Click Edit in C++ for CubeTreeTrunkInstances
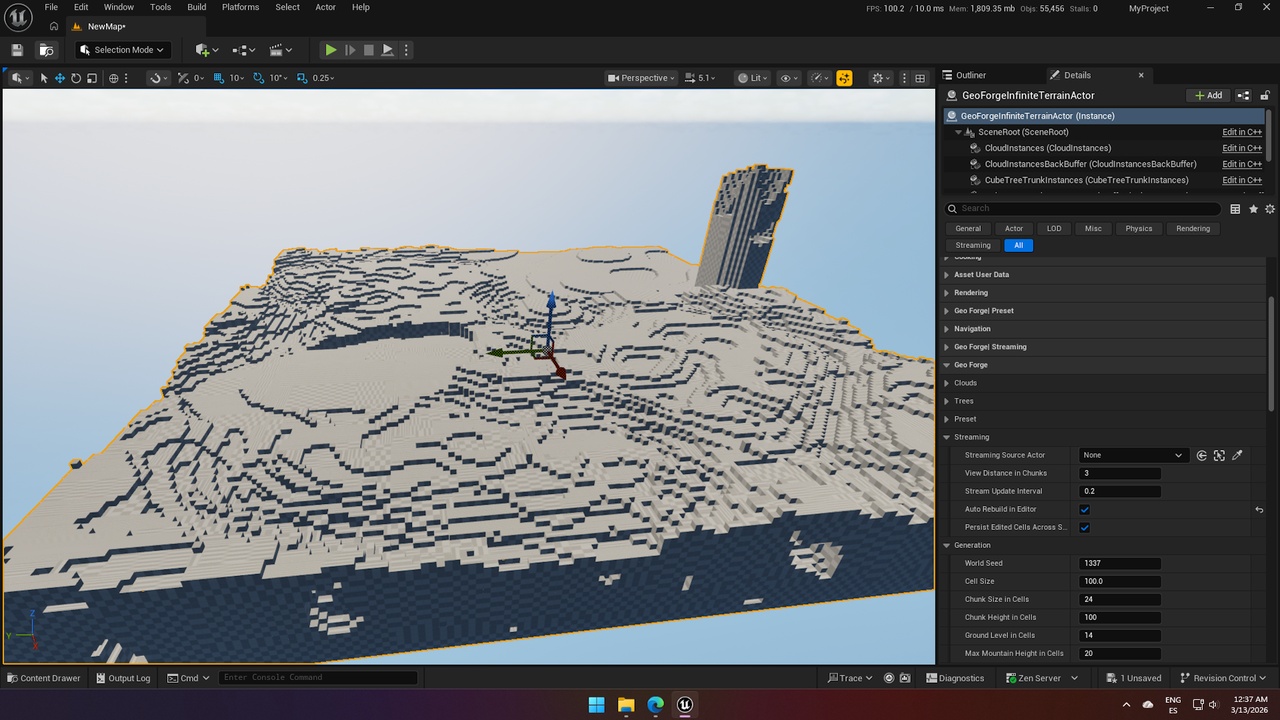 pos(1242,180)
